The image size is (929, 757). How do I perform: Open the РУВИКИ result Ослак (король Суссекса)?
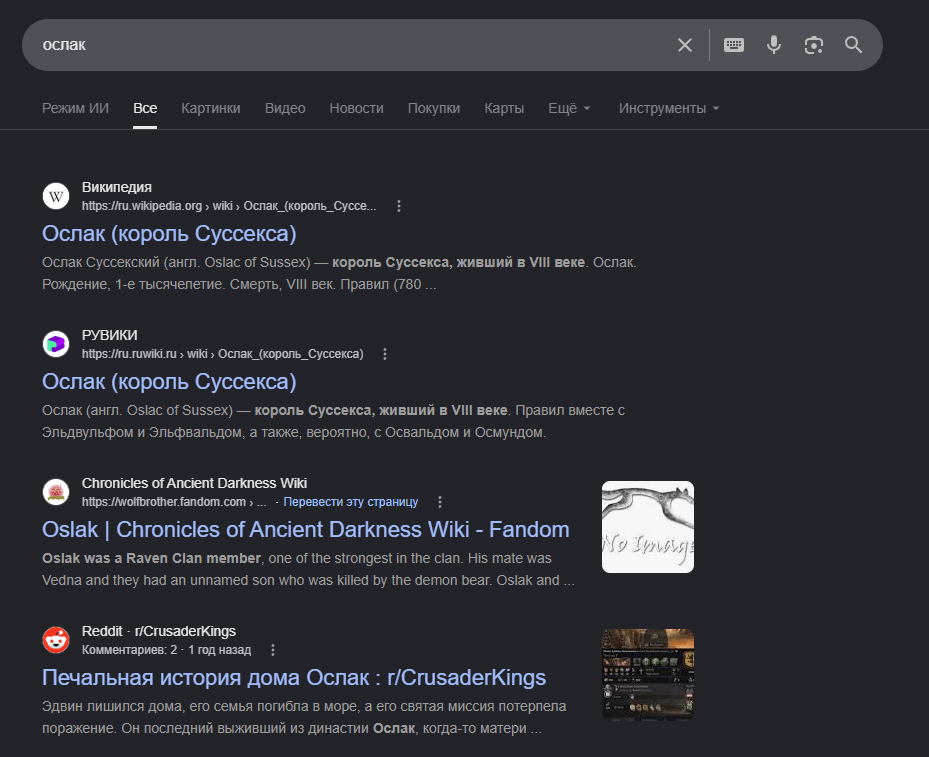pyautogui.click(x=169, y=382)
